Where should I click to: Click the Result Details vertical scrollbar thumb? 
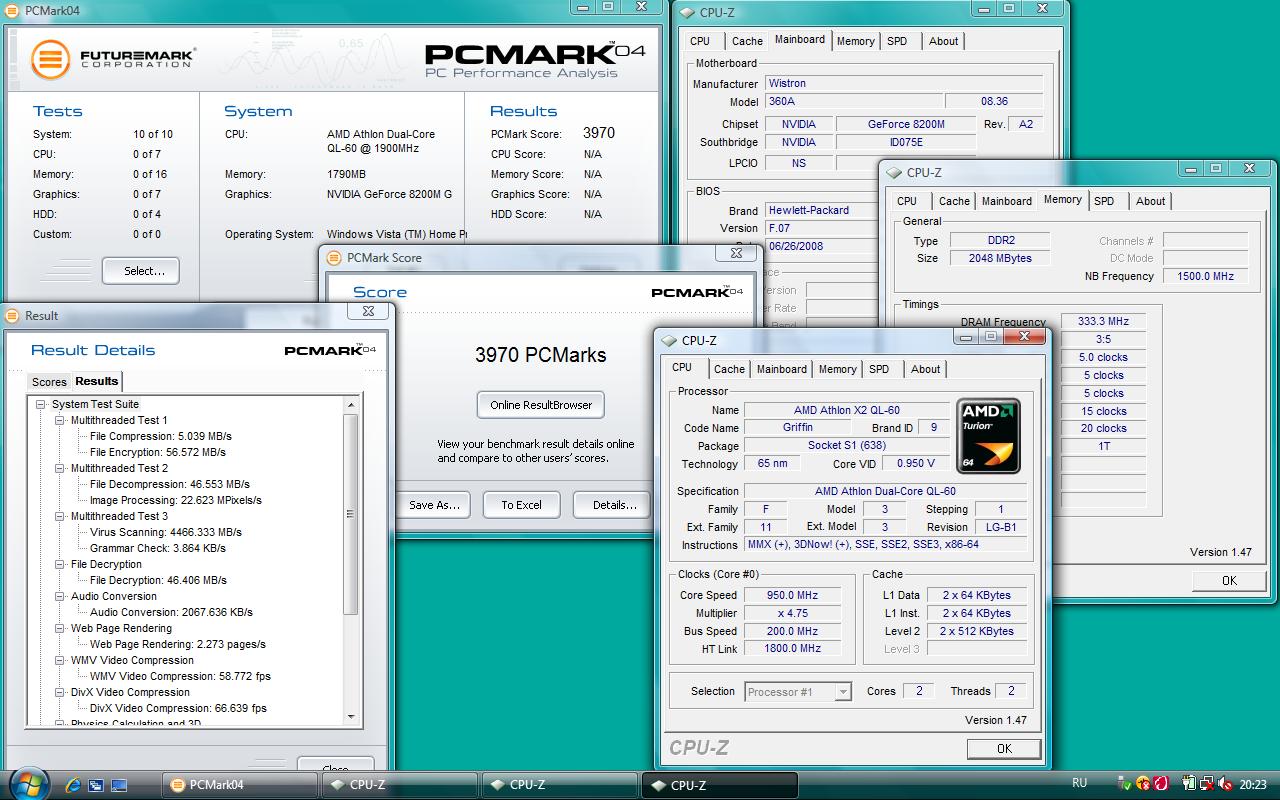point(351,513)
